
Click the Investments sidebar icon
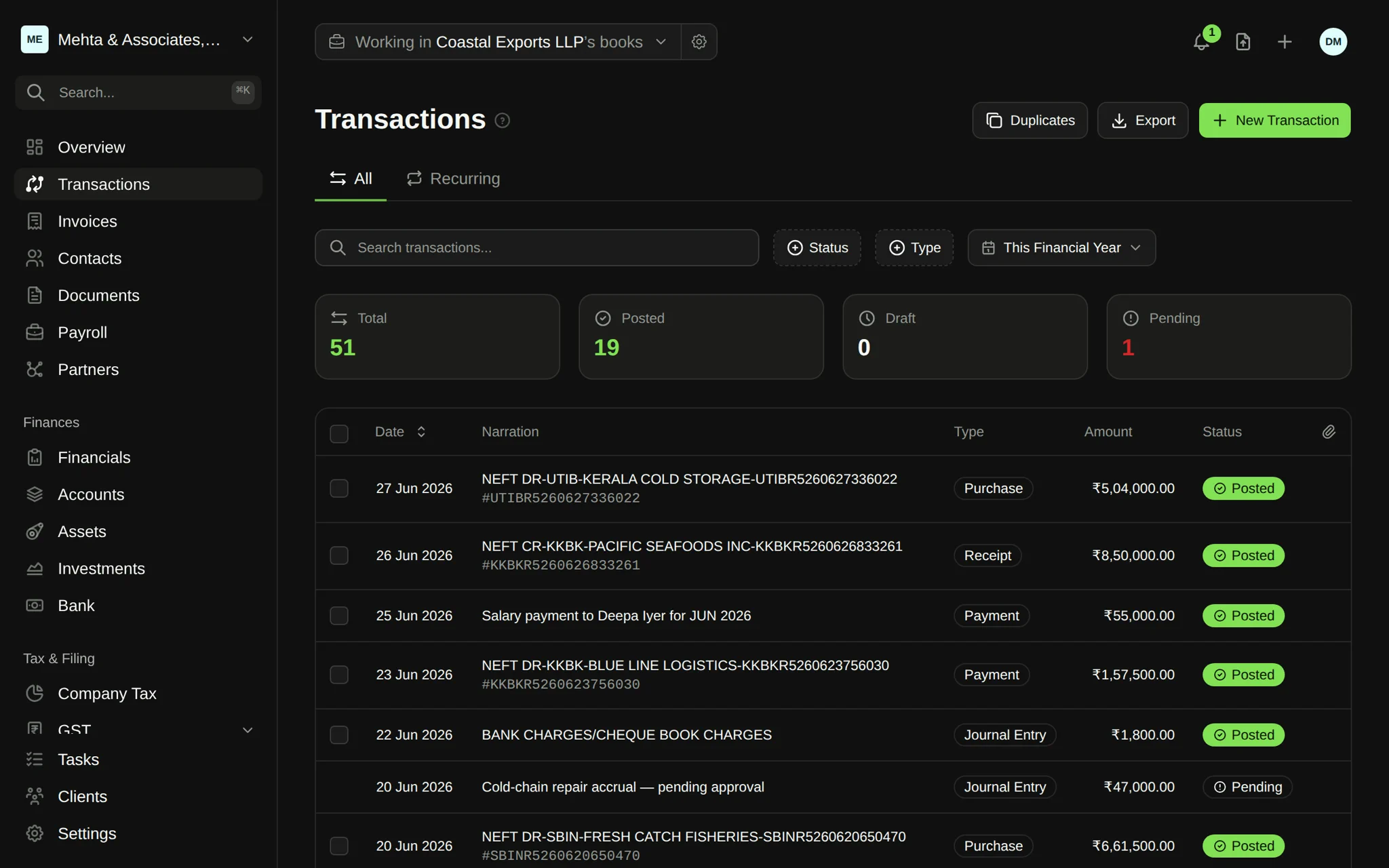[x=35, y=569]
